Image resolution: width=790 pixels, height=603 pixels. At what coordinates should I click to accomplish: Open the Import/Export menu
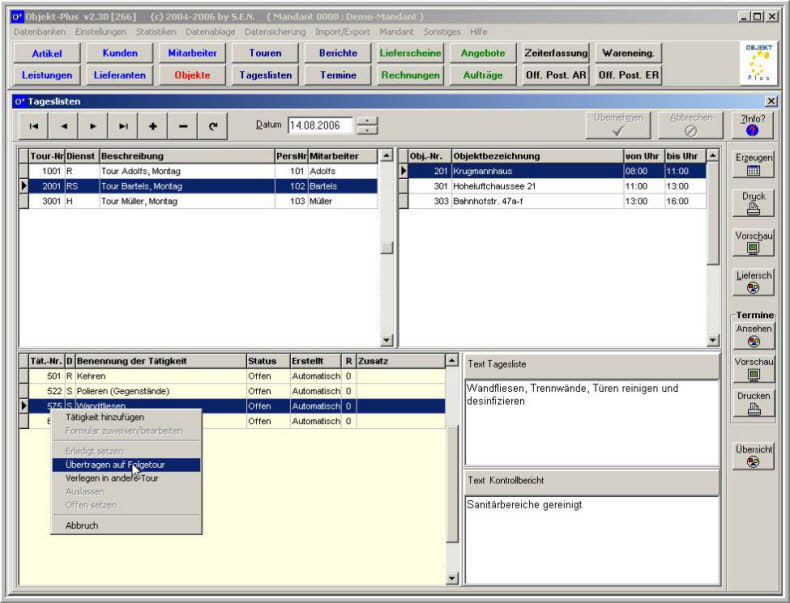pos(343,32)
